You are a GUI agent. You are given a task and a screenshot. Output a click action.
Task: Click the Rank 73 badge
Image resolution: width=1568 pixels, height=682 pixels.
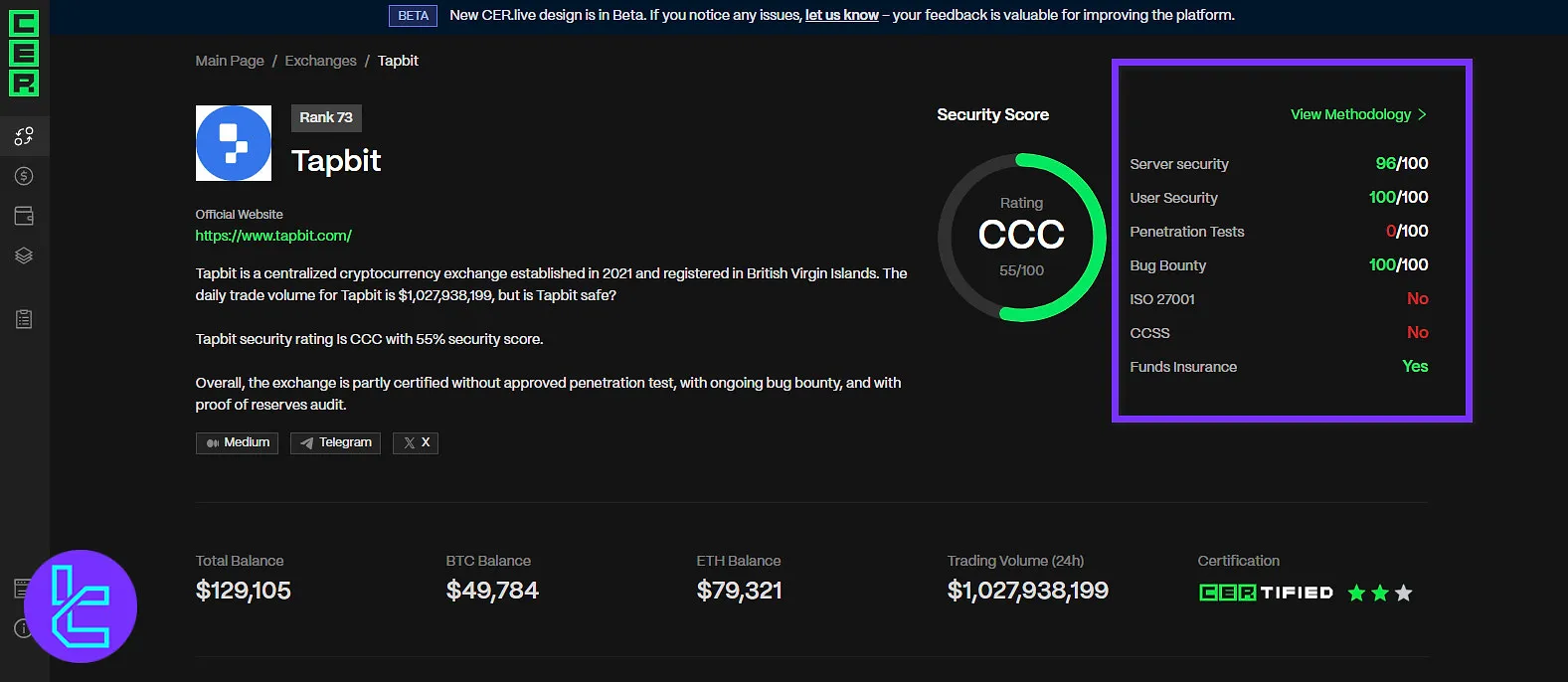coord(326,117)
